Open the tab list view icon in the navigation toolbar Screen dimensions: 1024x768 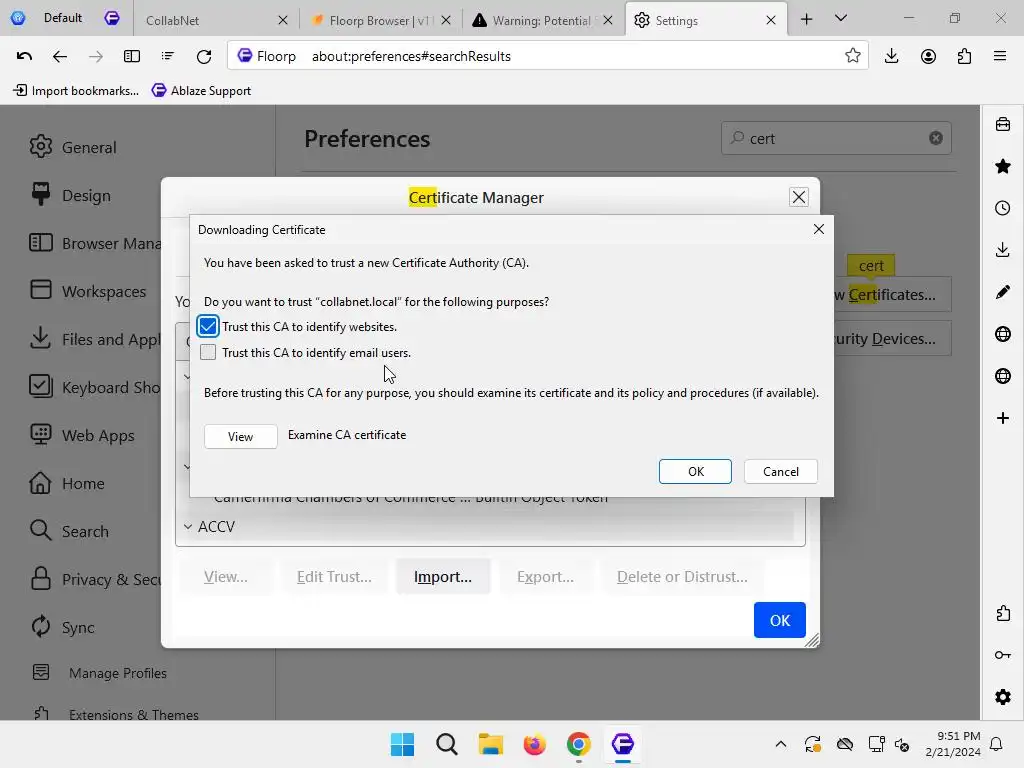(168, 56)
